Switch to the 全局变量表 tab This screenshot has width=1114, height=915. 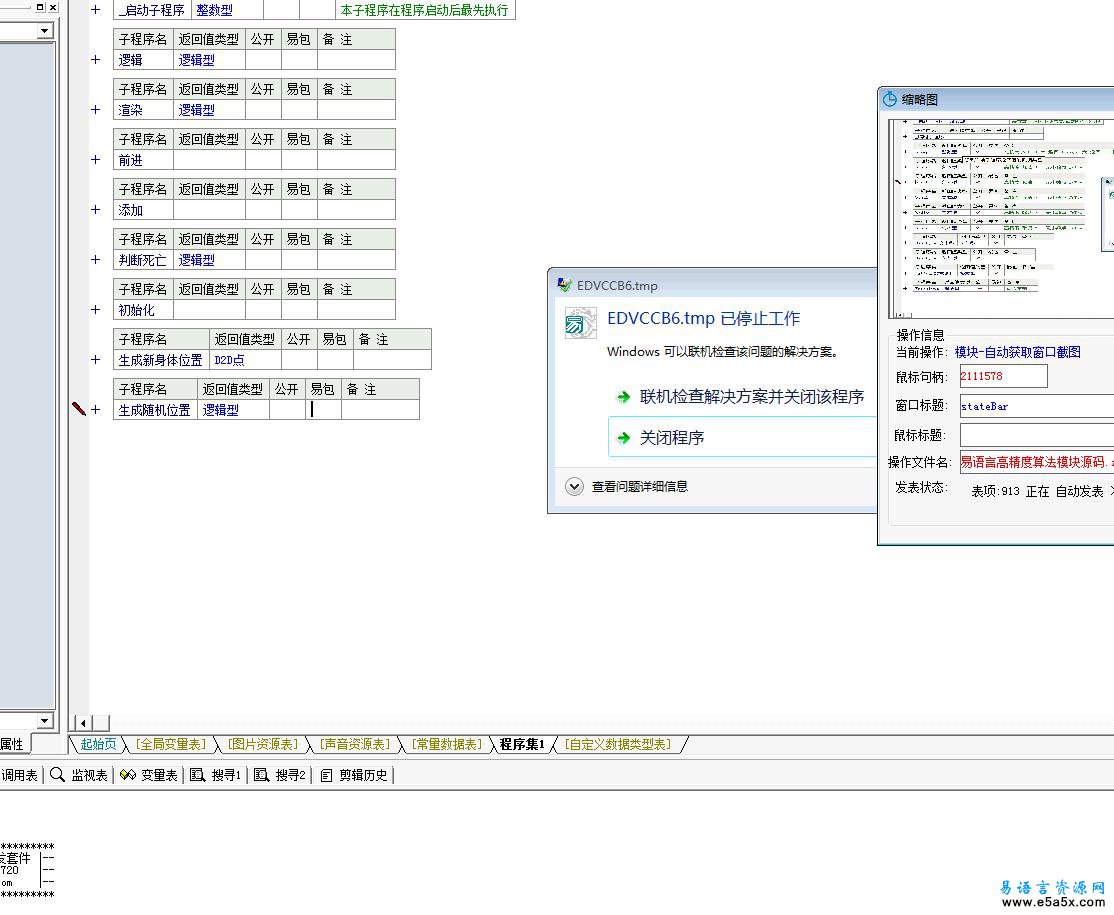tap(171, 744)
